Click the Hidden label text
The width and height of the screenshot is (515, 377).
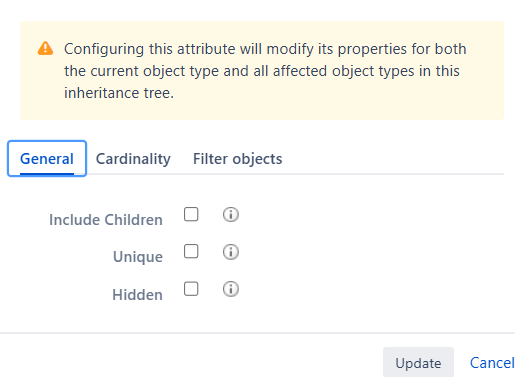point(137,295)
